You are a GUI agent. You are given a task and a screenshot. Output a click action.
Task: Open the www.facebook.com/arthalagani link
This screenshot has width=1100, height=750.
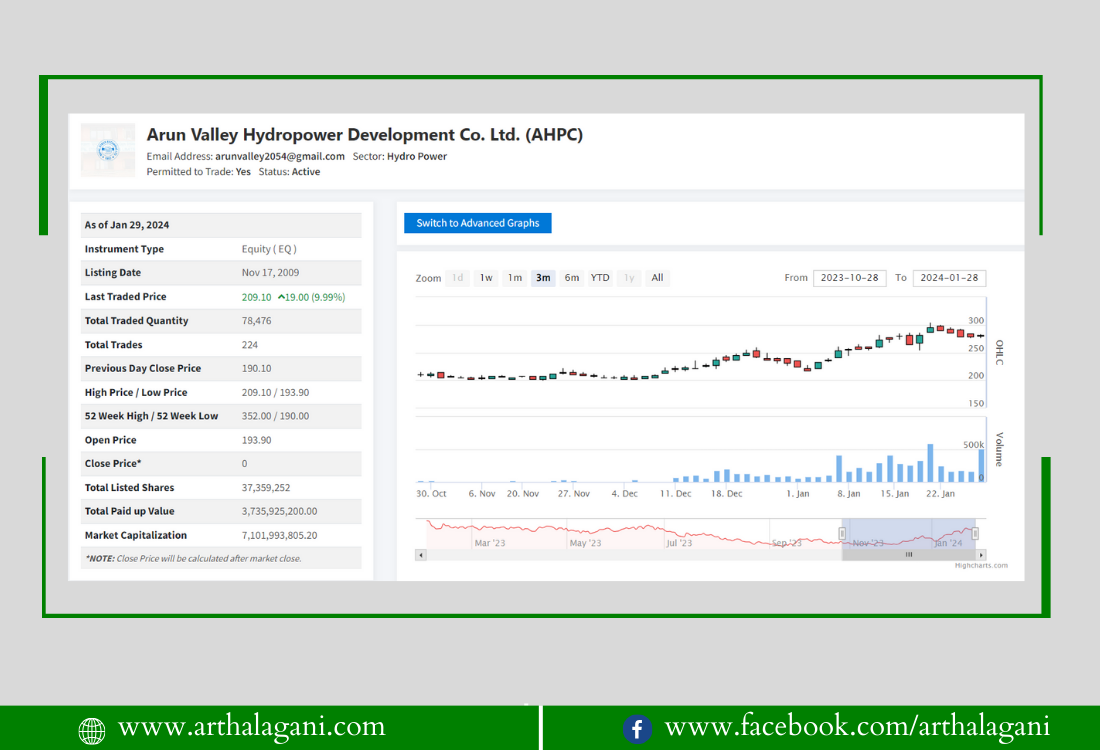pyautogui.click(x=857, y=727)
